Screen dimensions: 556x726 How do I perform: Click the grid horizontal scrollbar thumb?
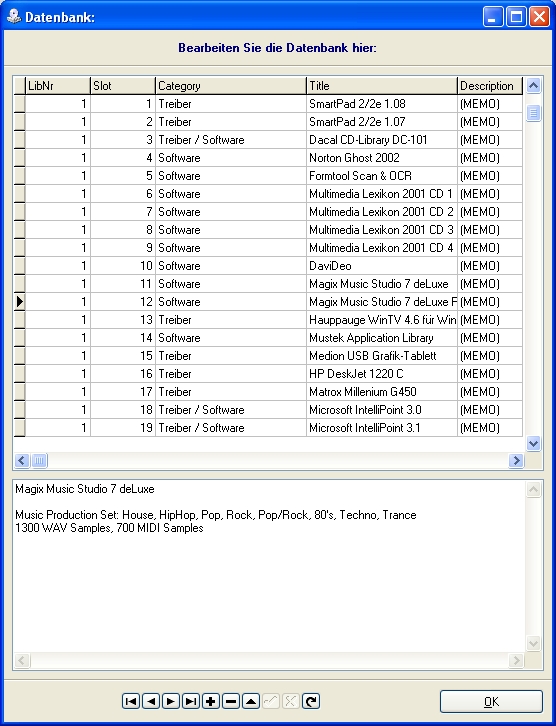40,460
